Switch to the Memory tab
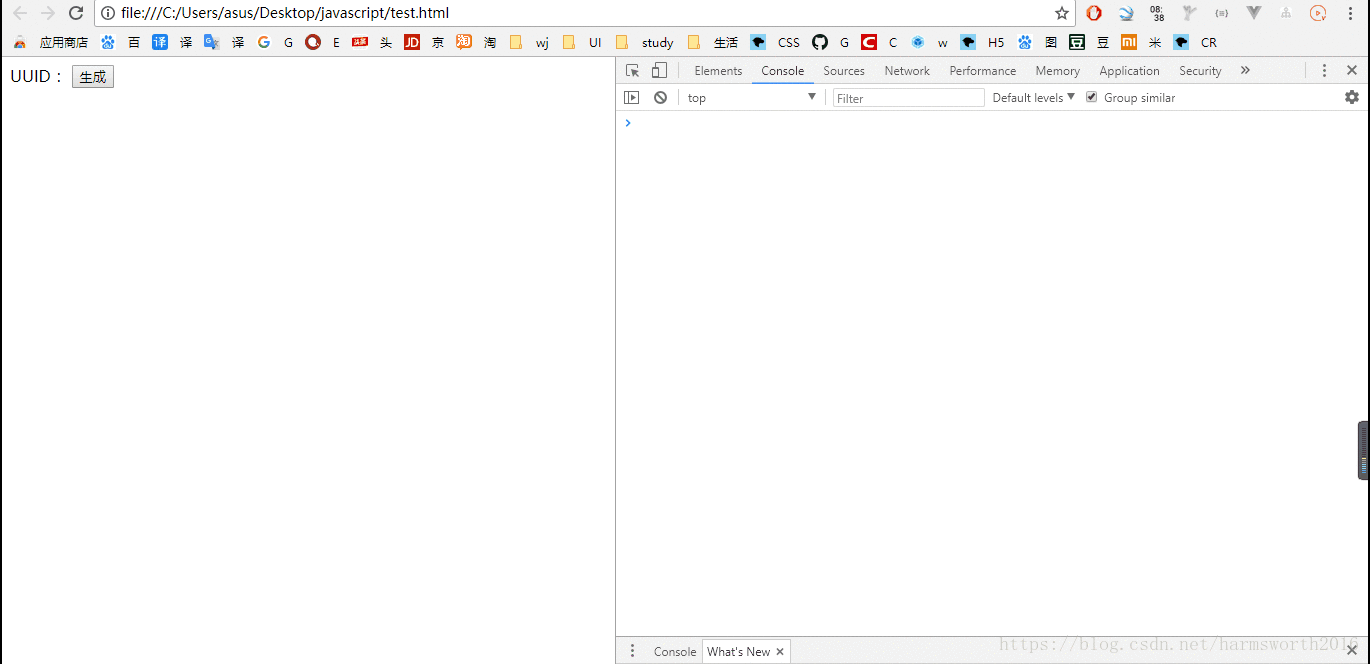 (1057, 70)
